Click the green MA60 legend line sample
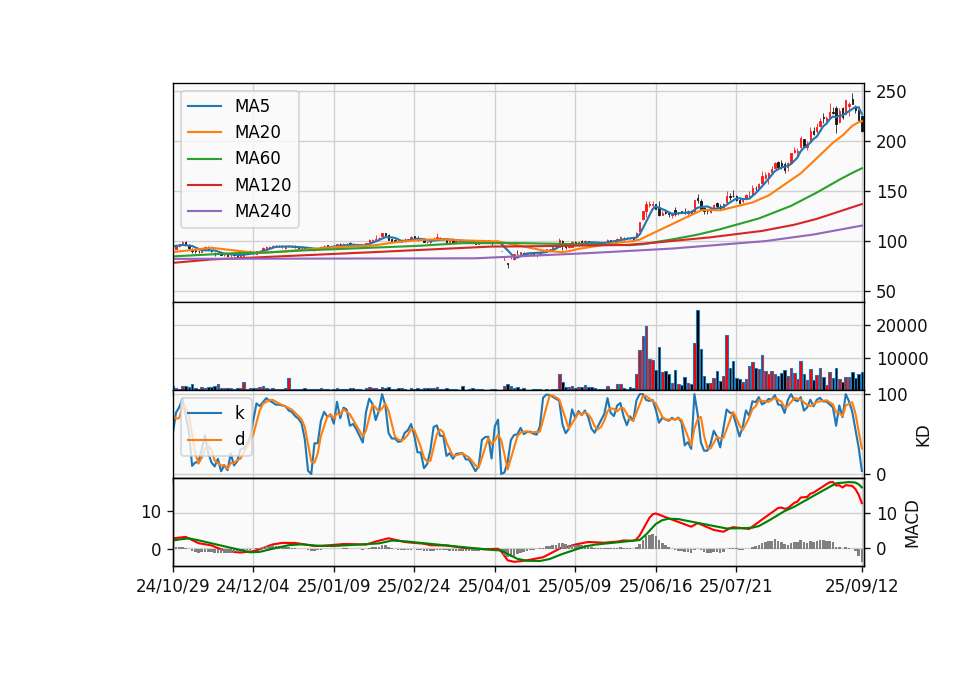Viewport: 960px width, 690px height. tap(204, 159)
